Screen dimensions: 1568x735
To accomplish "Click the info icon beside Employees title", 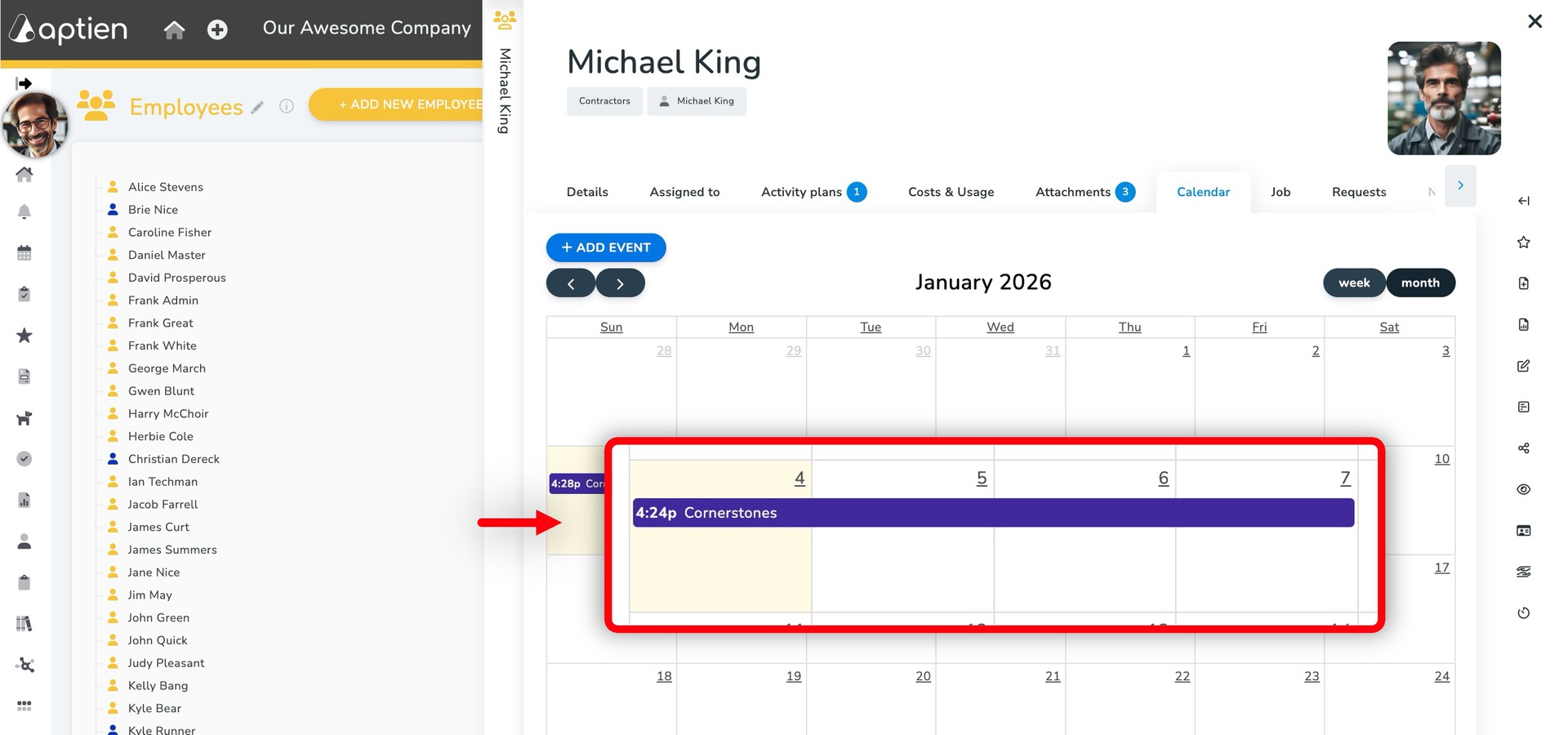I will coord(286,106).
